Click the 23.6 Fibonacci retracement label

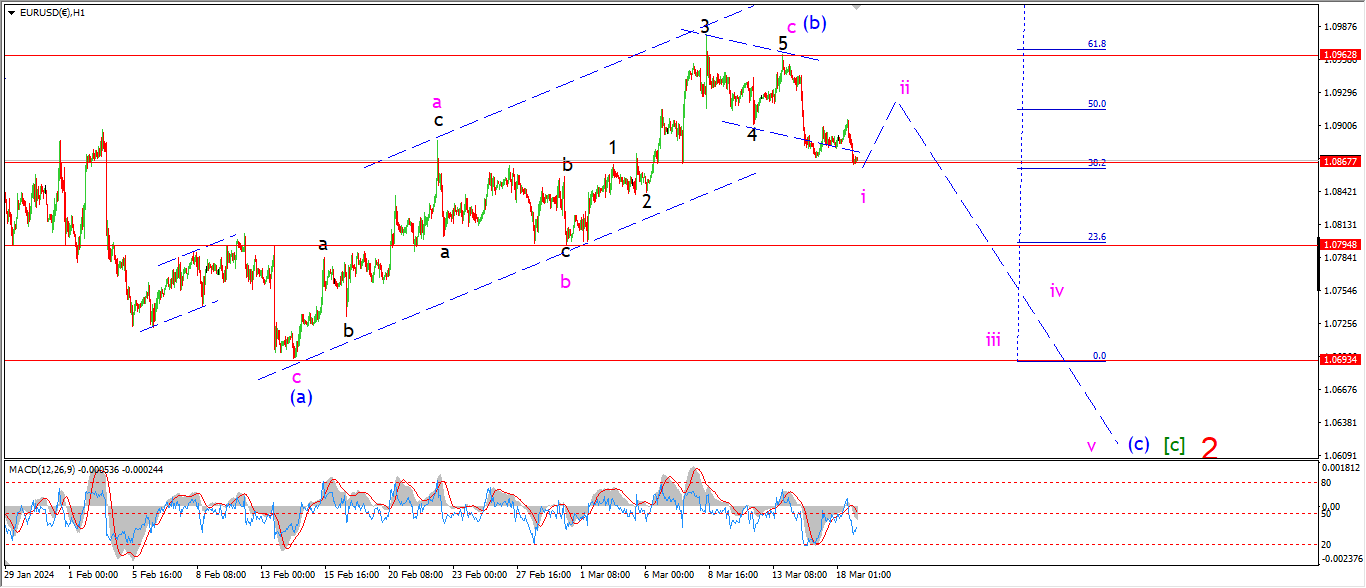point(1097,238)
